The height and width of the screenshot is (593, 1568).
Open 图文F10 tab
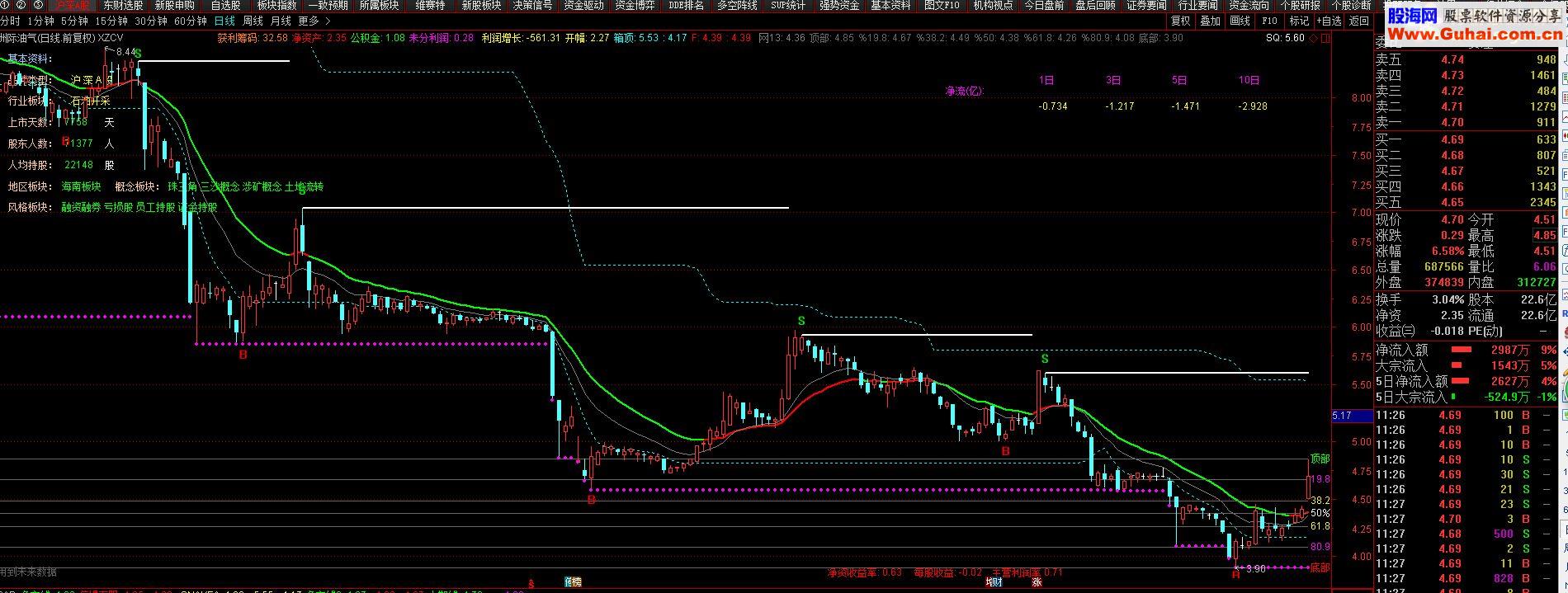pos(942,5)
